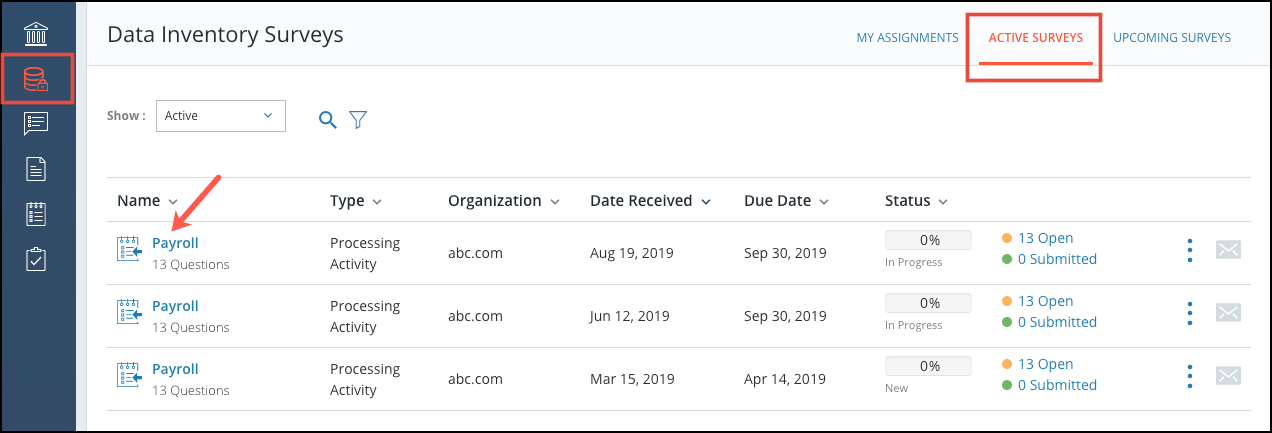Open the clipboard checkmark sidebar icon
The height and width of the screenshot is (433, 1272).
tap(37, 259)
